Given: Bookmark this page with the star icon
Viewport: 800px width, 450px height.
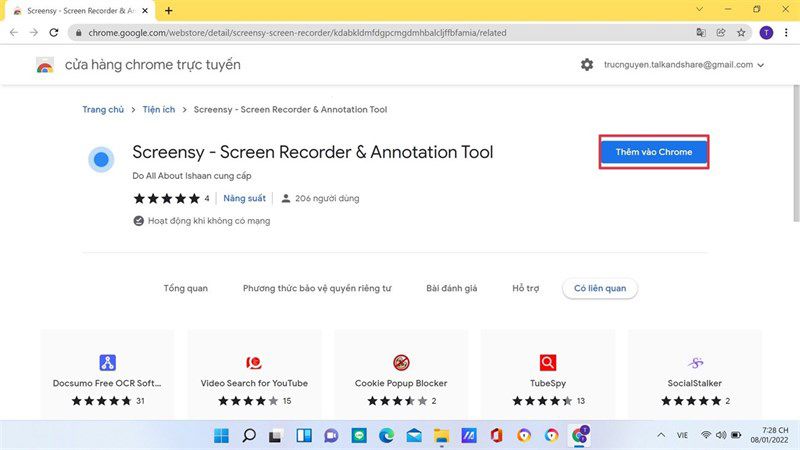Looking at the screenshot, I should click(x=741, y=33).
